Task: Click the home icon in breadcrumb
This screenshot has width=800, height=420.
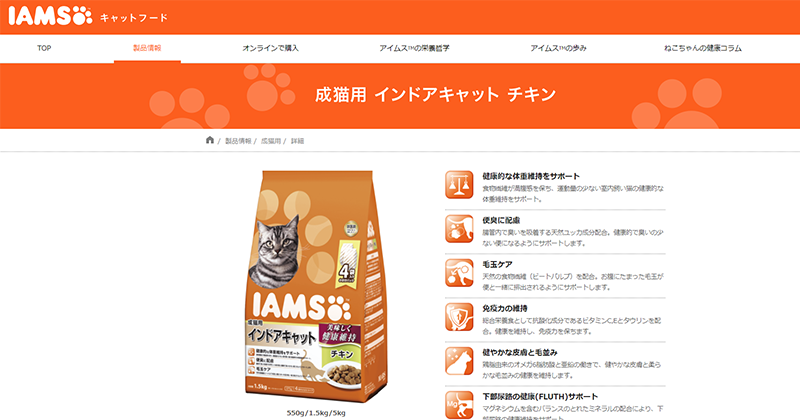Action: tap(210, 140)
